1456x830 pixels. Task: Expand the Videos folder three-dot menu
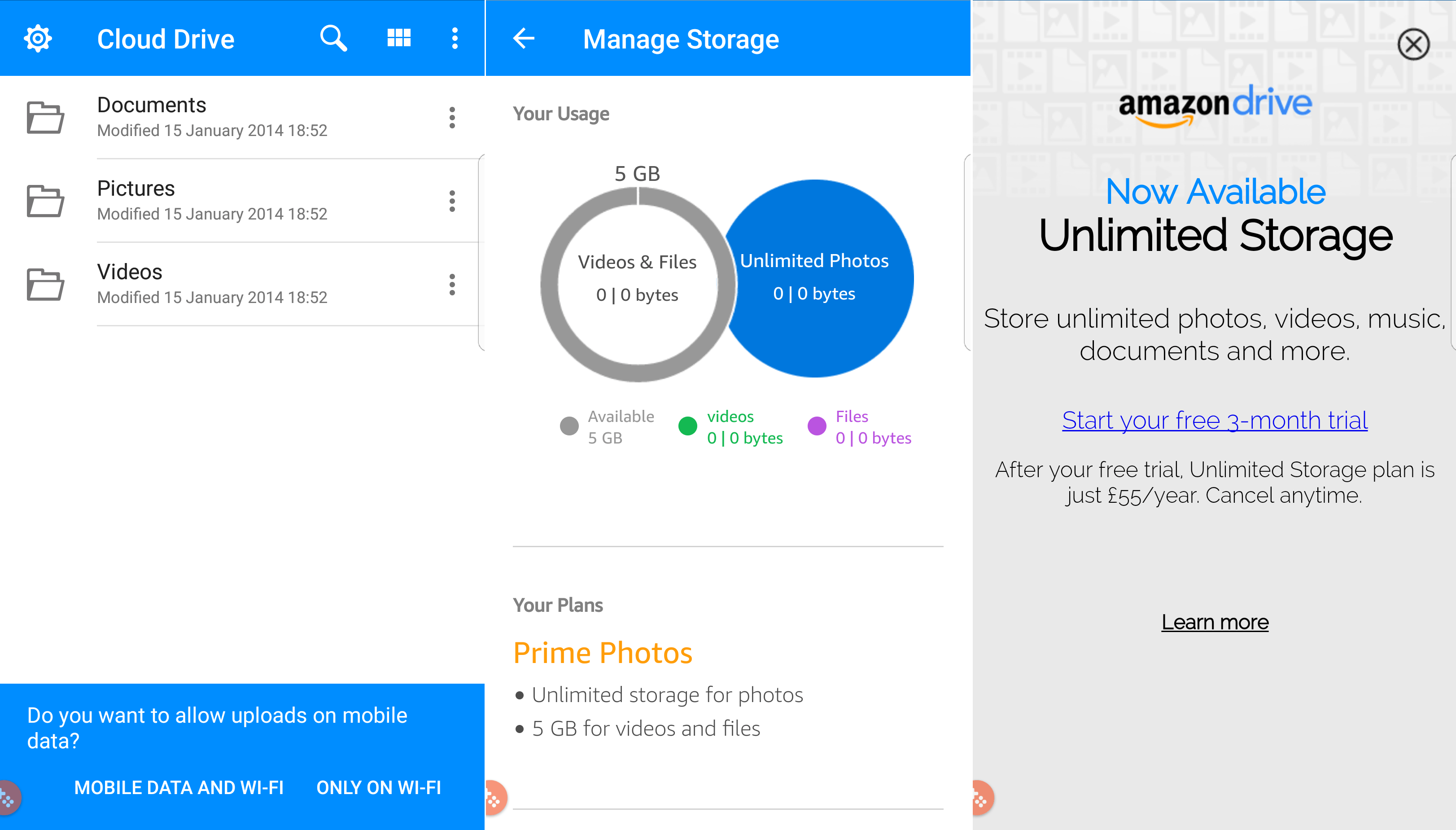click(x=452, y=285)
